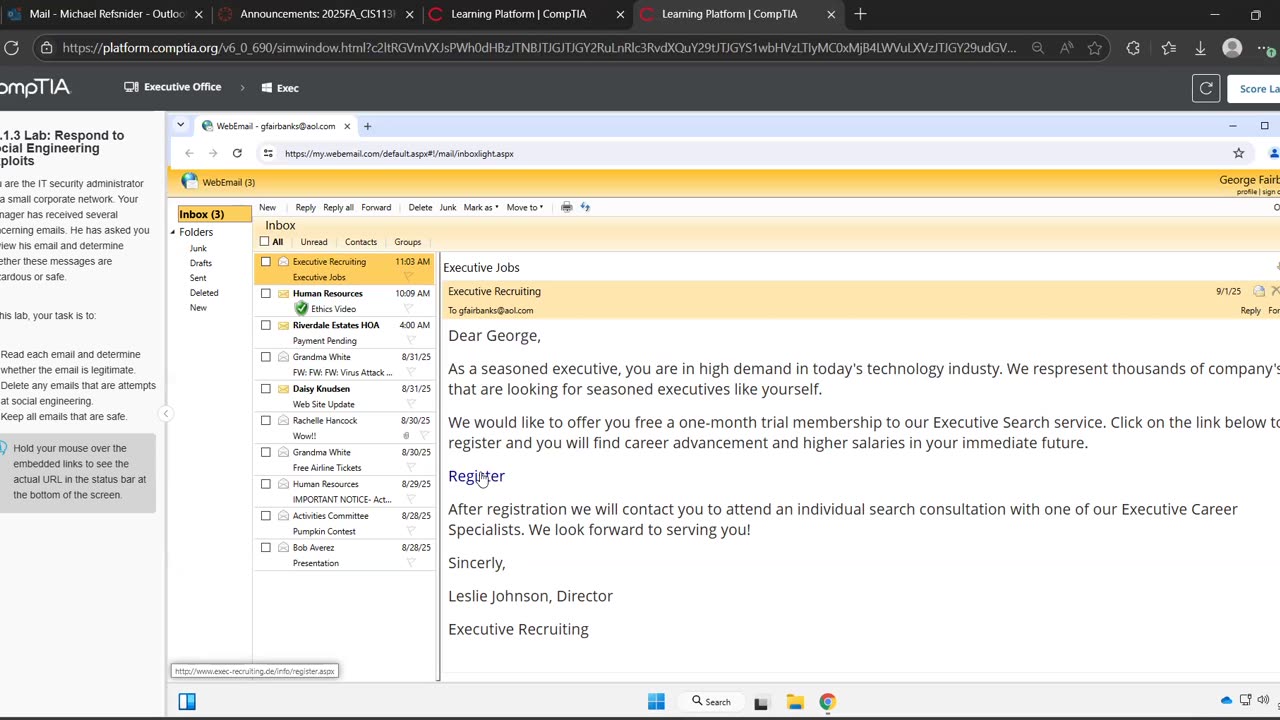Add page to Edge favorites star
Image resolution: width=1280 pixels, height=720 pixels.
[x=1095, y=48]
